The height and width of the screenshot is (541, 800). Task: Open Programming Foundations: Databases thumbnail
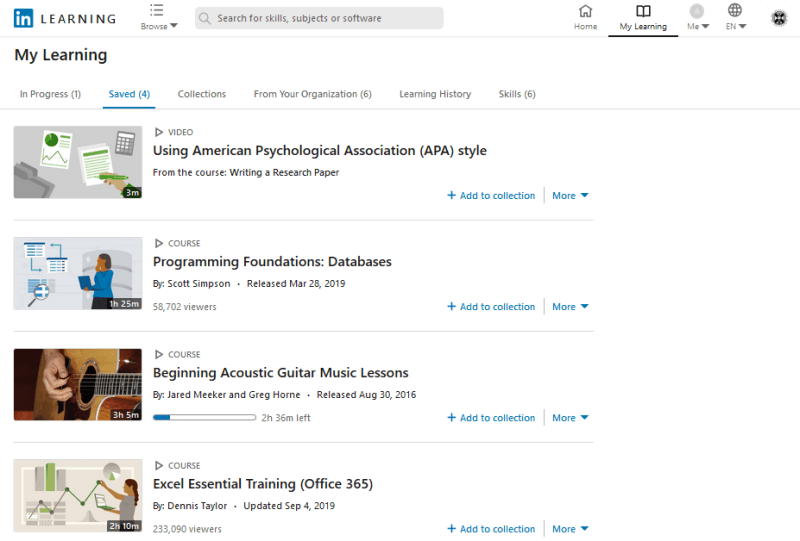point(78,273)
